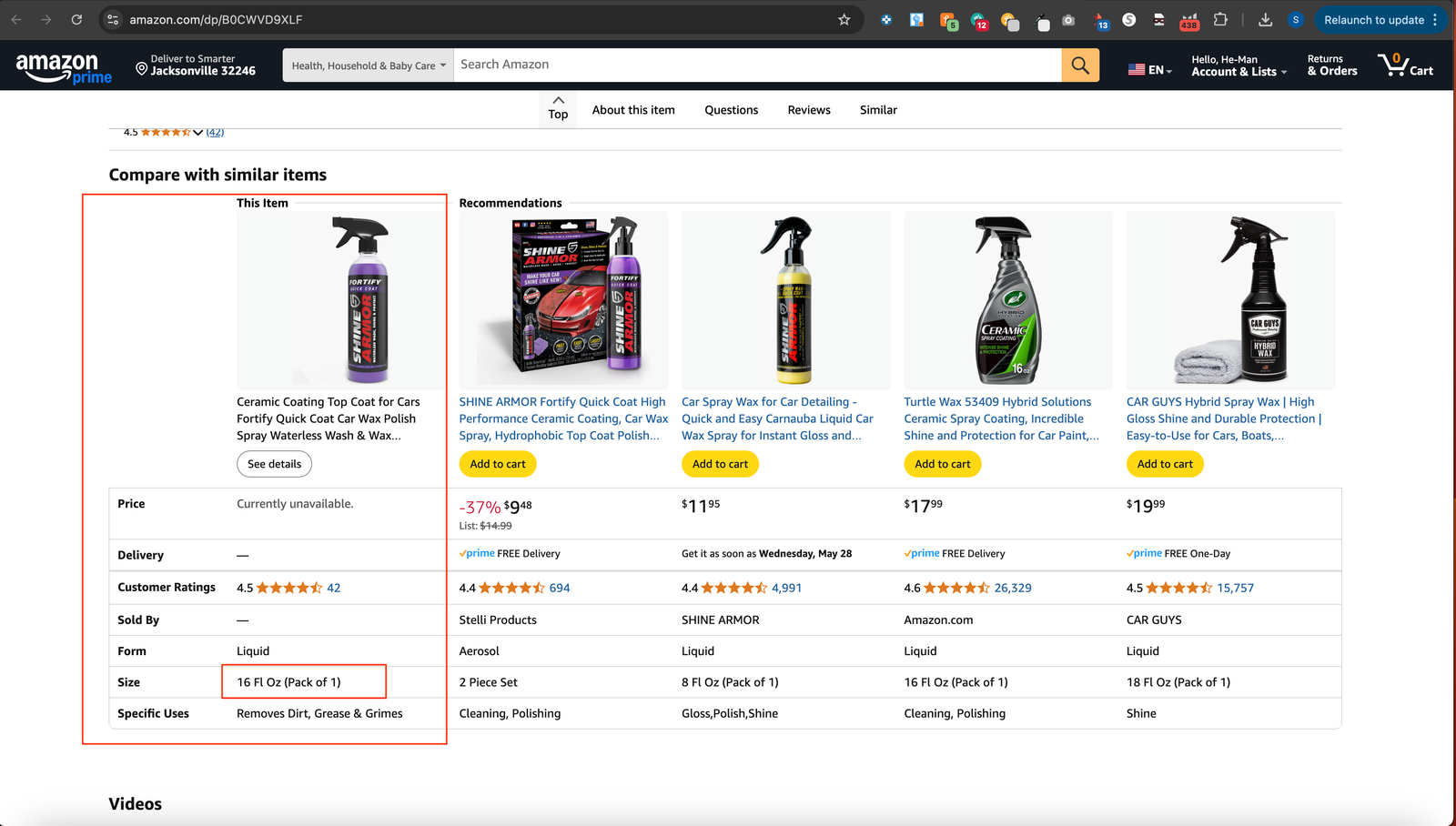Image resolution: width=1456 pixels, height=826 pixels.
Task: Jump to Top of page tab
Action: click(x=558, y=107)
